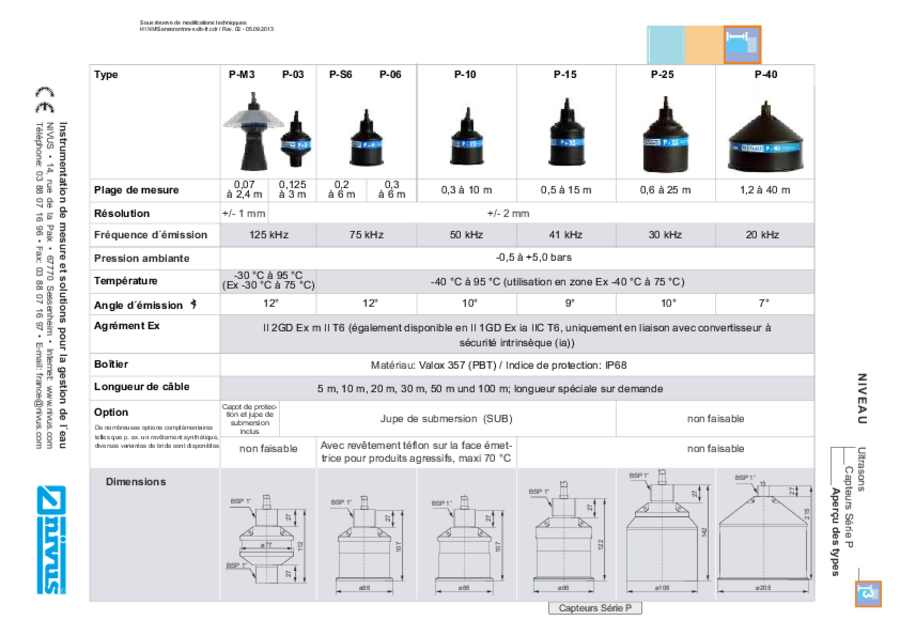Click the angle symbol beside Angle d'émission
The height and width of the screenshot is (636, 900).
click(193, 304)
